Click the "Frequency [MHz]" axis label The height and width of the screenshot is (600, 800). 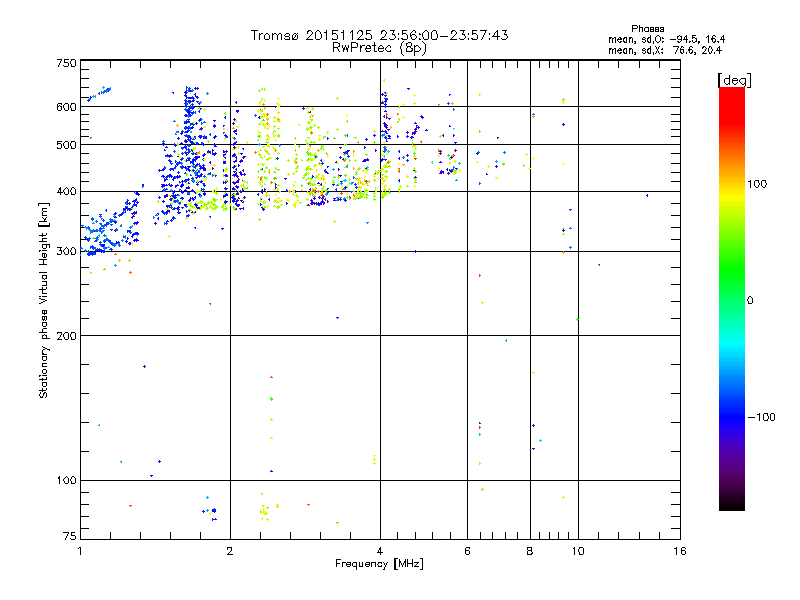pos(379,564)
